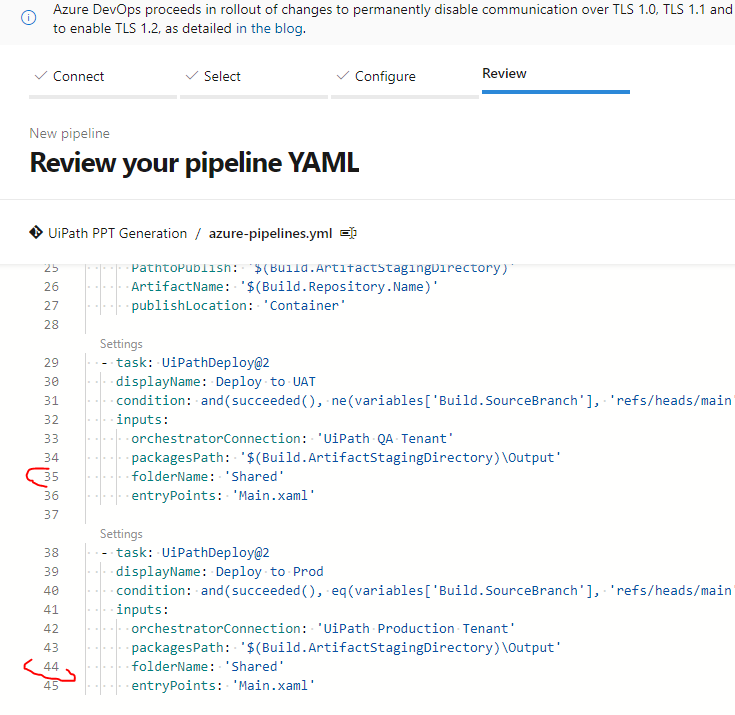
Task: Click the inputs line 41
Action: point(142,610)
